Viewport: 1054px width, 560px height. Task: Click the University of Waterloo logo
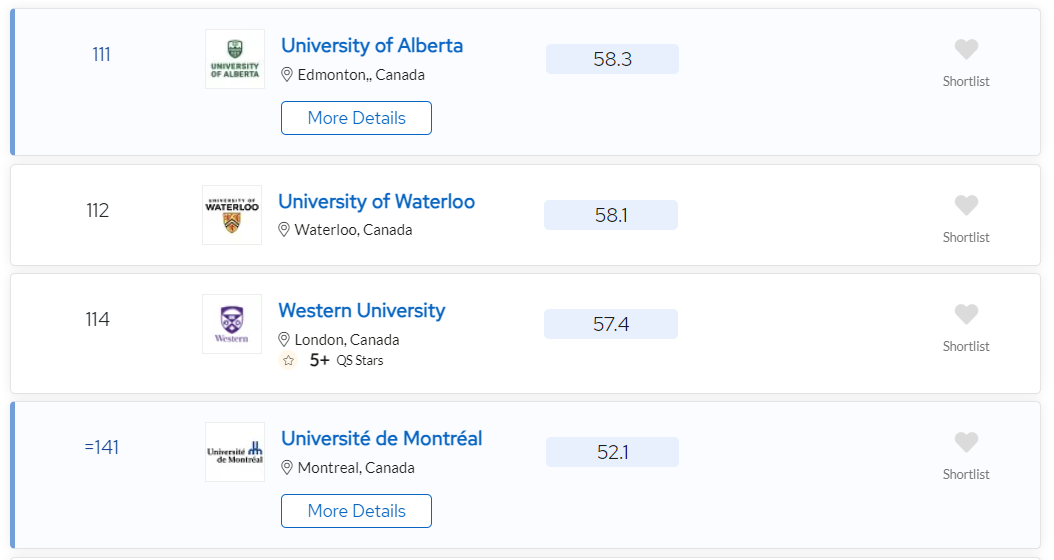point(232,215)
